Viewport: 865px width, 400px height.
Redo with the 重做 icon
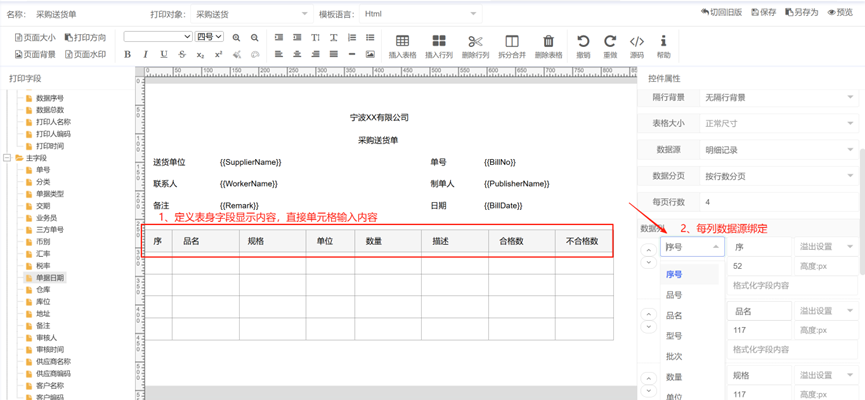tap(610, 41)
